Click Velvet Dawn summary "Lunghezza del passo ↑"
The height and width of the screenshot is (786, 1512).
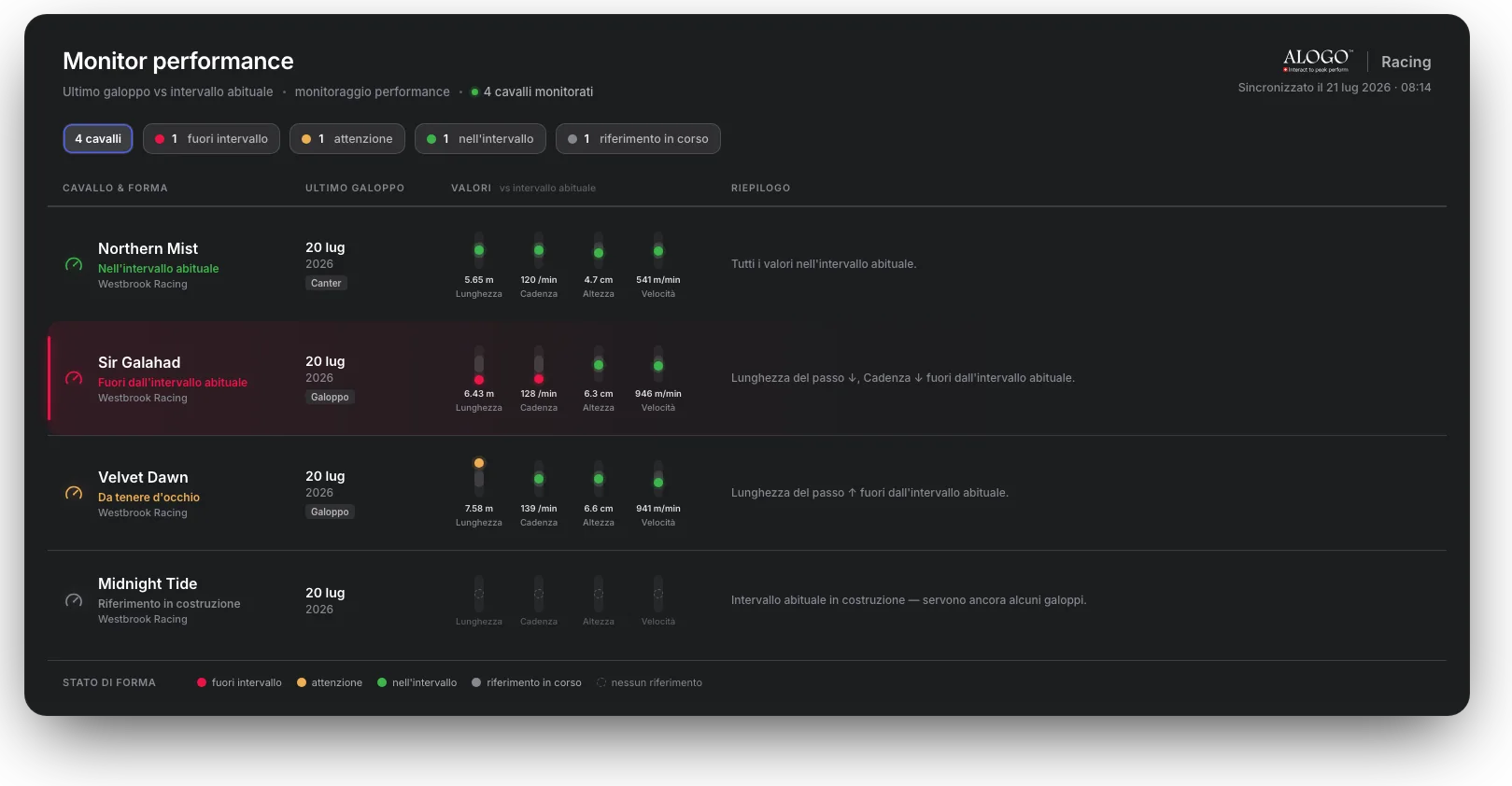coord(869,493)
